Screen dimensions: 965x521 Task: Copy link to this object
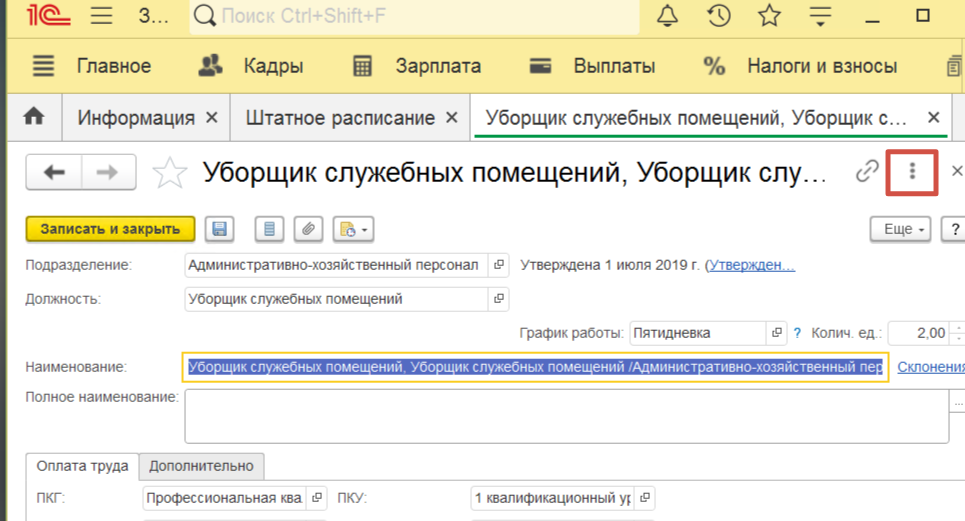tap(867, 171)
